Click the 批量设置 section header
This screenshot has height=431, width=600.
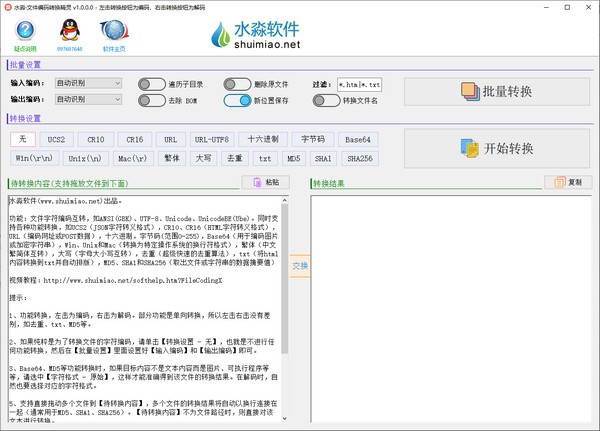point(25,65)
